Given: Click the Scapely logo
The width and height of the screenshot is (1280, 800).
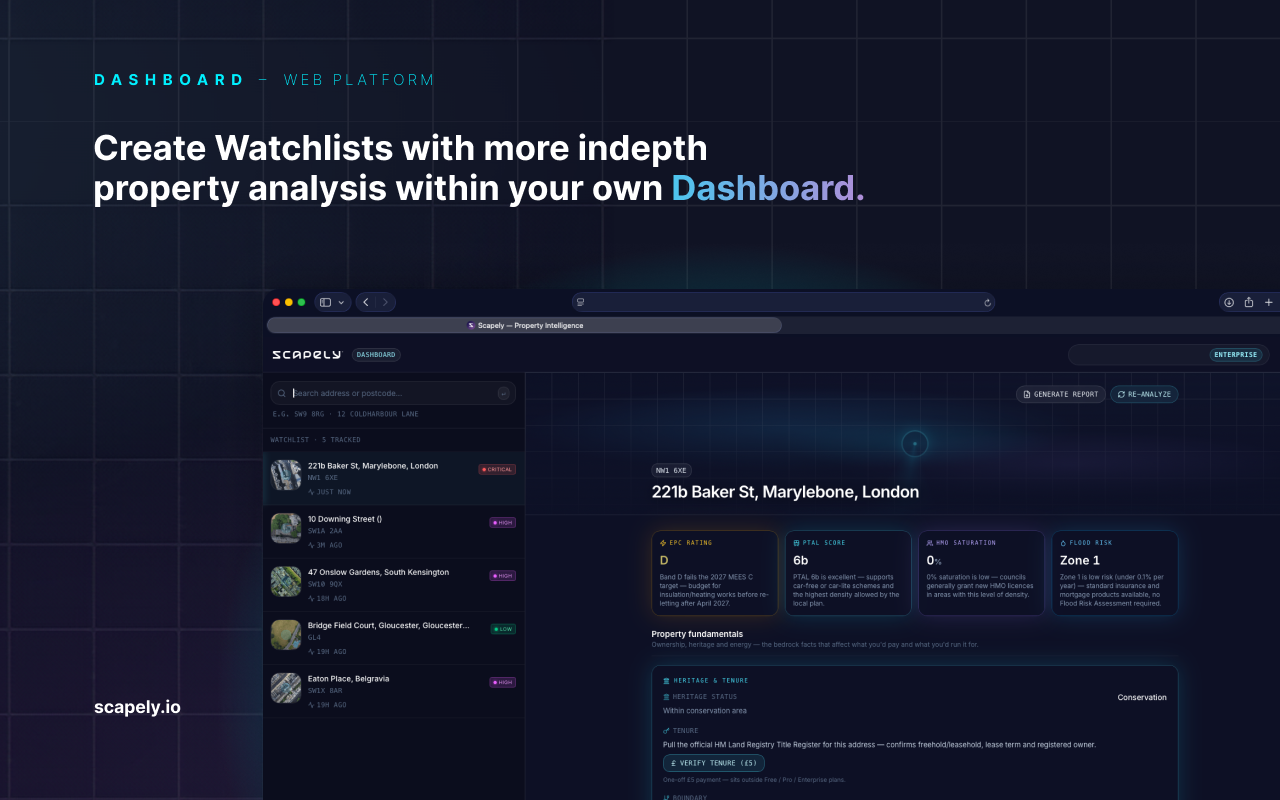Looking at the screenshot, I should click(306, 355).
